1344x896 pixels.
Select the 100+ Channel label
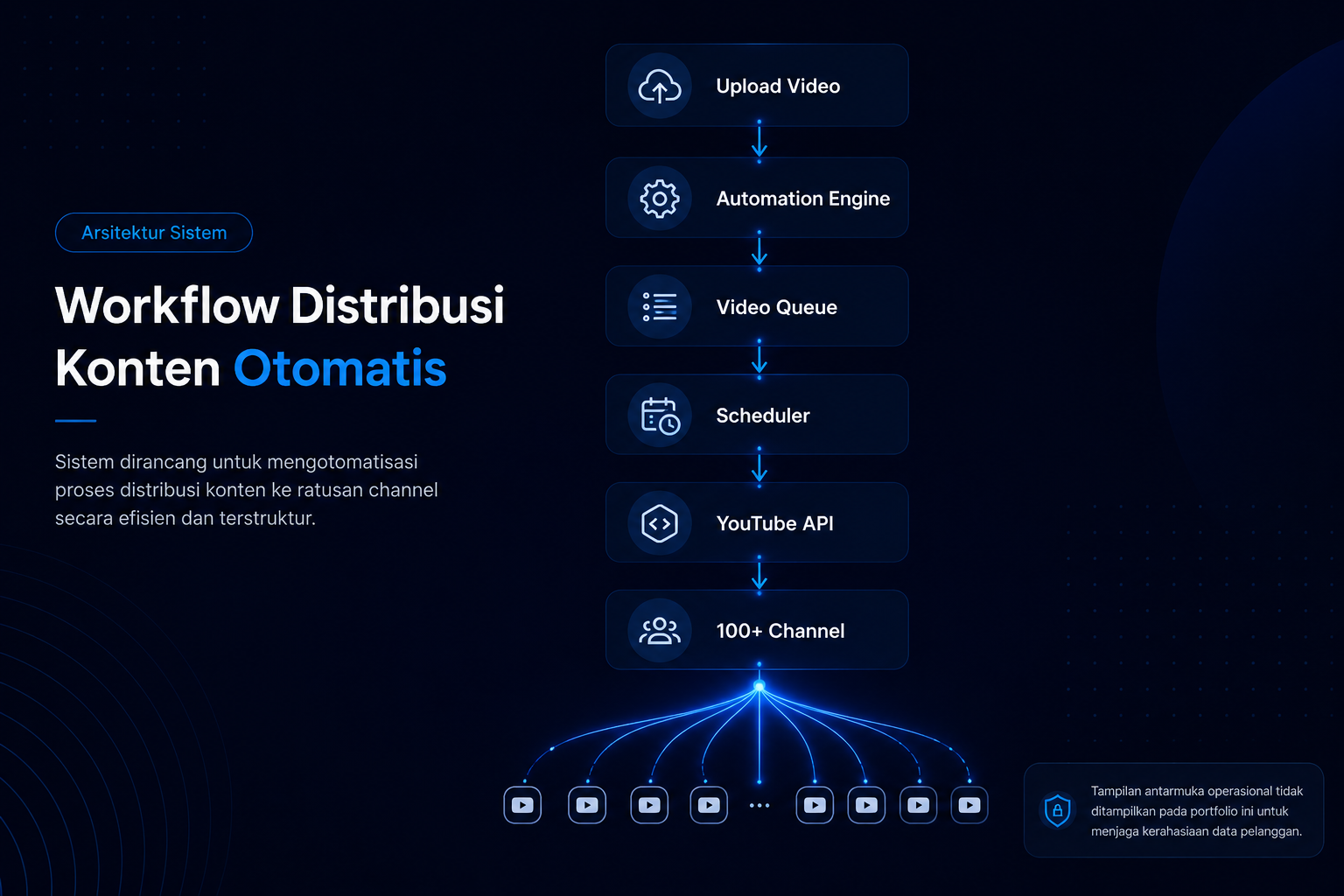[780, 631]
